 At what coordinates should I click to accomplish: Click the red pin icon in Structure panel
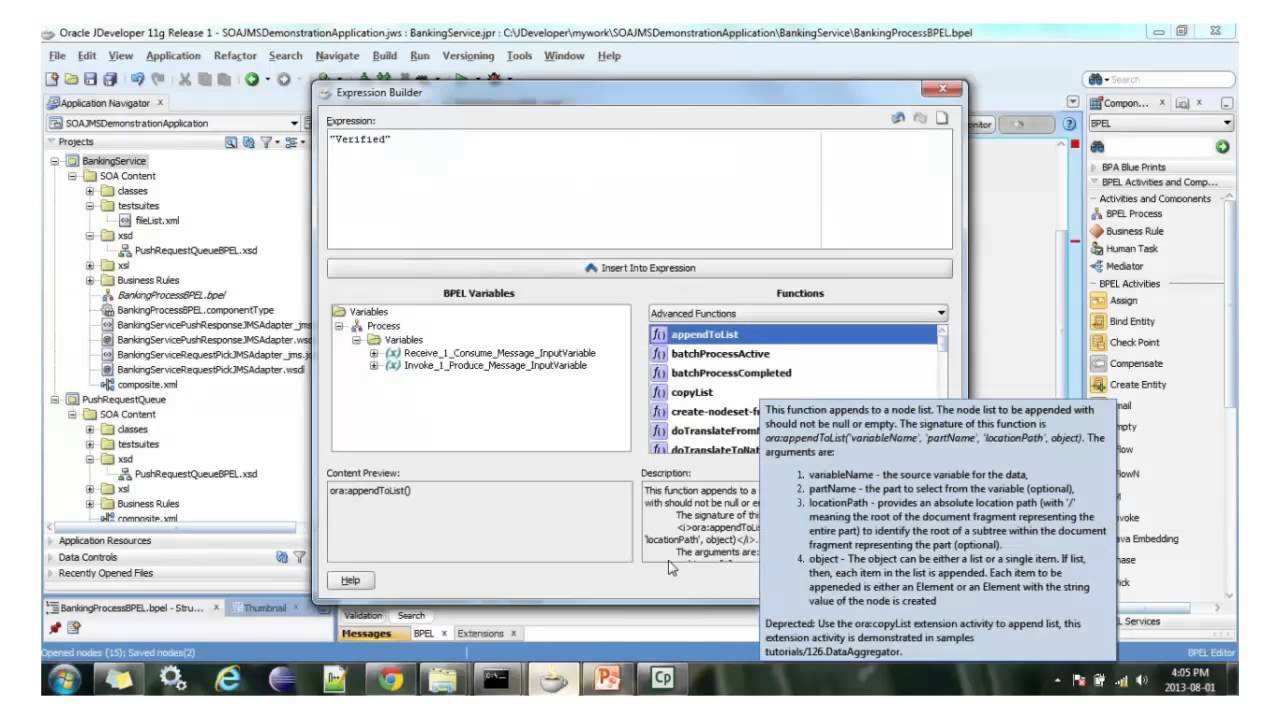[x=55, y=628]
